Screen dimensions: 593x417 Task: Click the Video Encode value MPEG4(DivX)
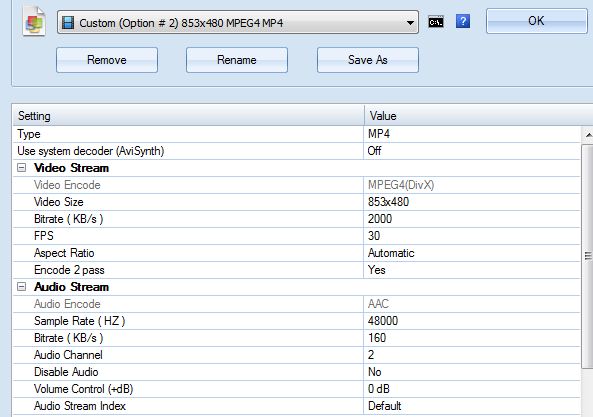pos(401,185)
